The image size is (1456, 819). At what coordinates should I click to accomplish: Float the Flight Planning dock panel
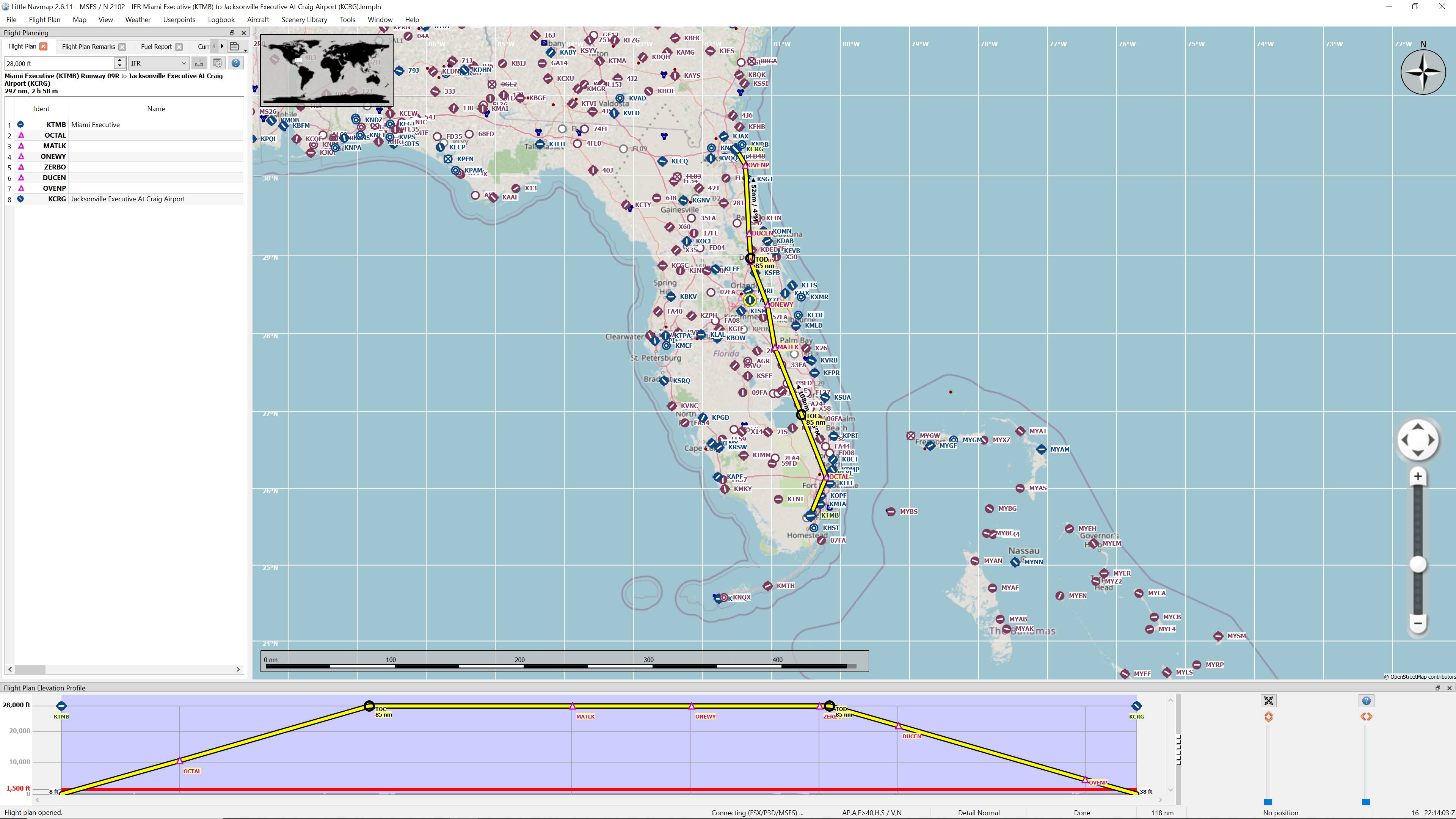(232, 33)
